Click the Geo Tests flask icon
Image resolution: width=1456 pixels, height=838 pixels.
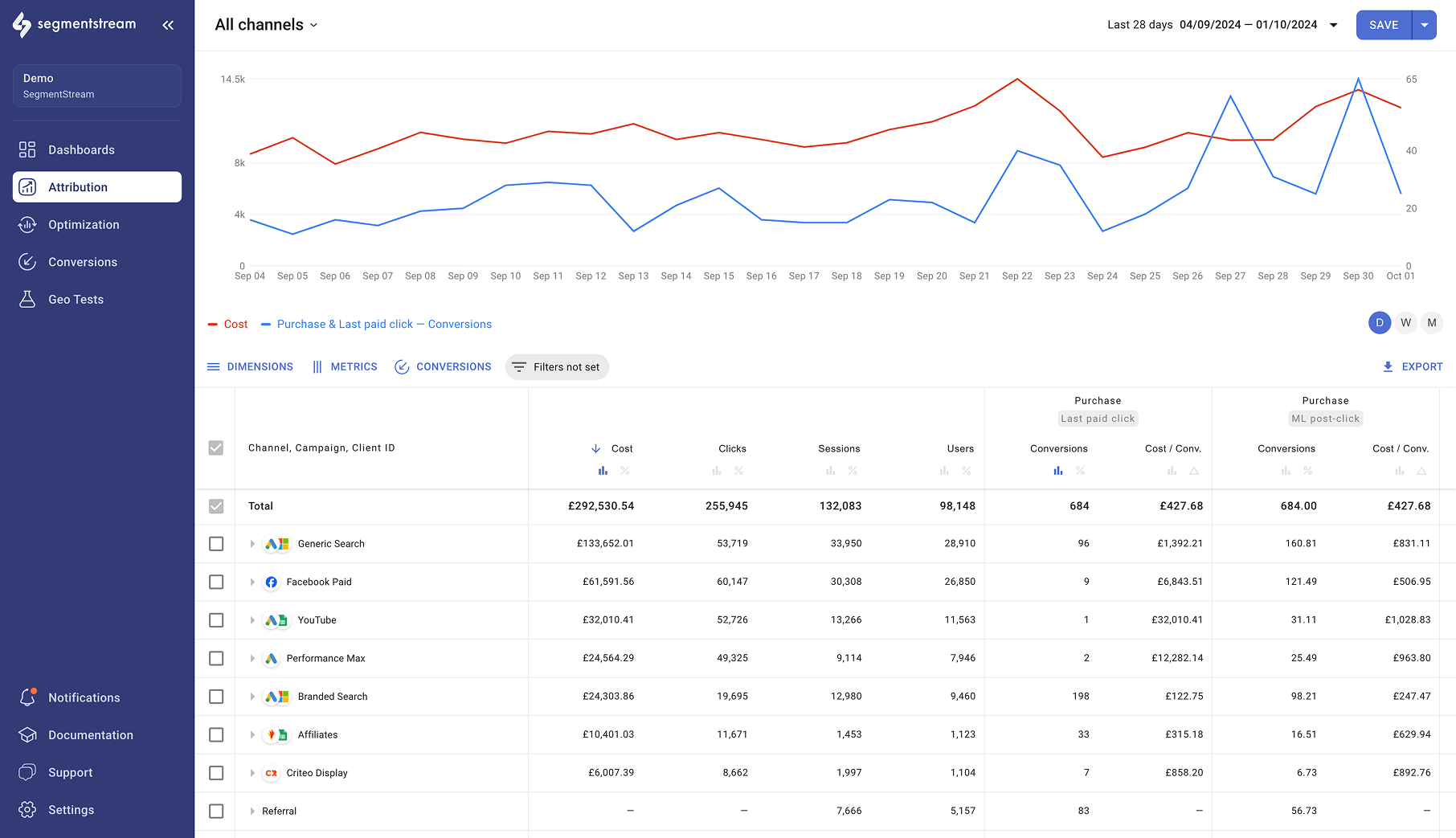tap(27, 300)
